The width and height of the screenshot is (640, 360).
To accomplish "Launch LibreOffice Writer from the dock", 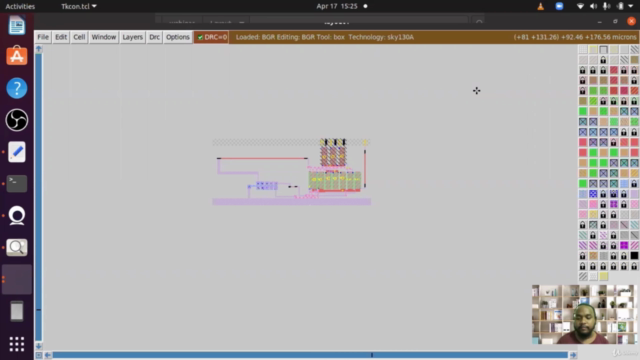I will [x=17, y=25].
